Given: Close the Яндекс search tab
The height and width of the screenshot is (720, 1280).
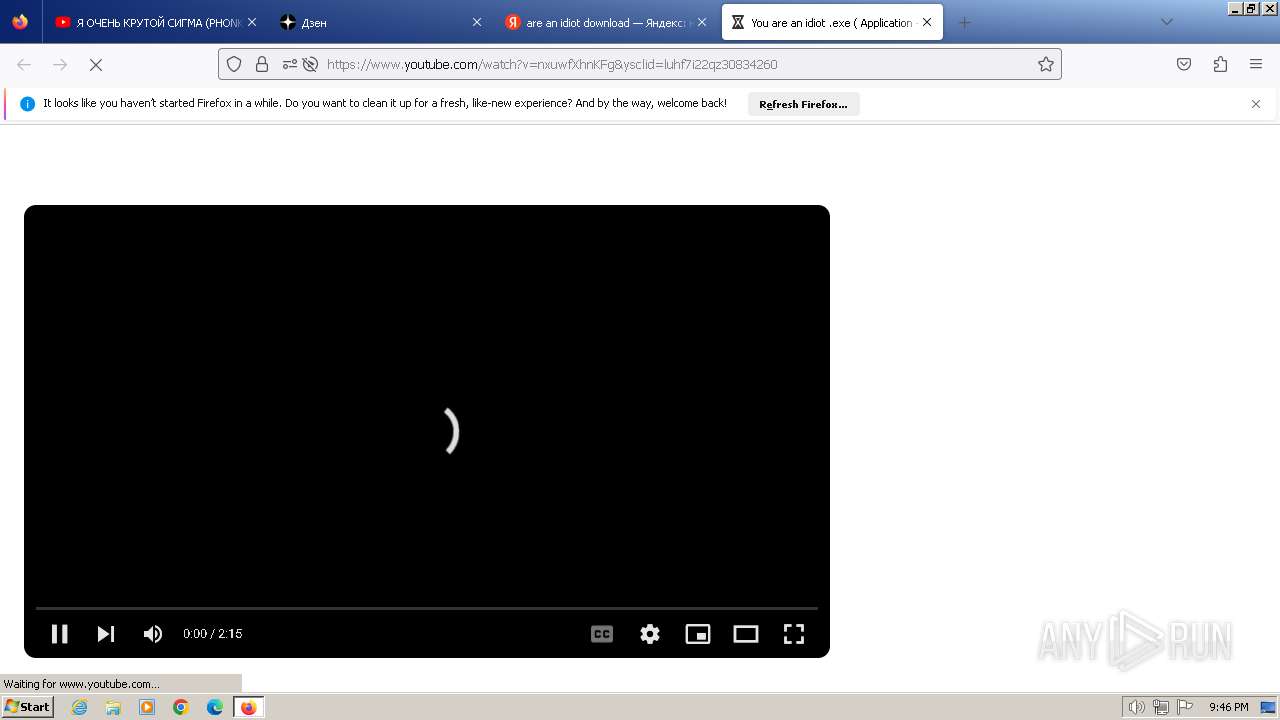Looking at the screenshot, I should 702,22.
